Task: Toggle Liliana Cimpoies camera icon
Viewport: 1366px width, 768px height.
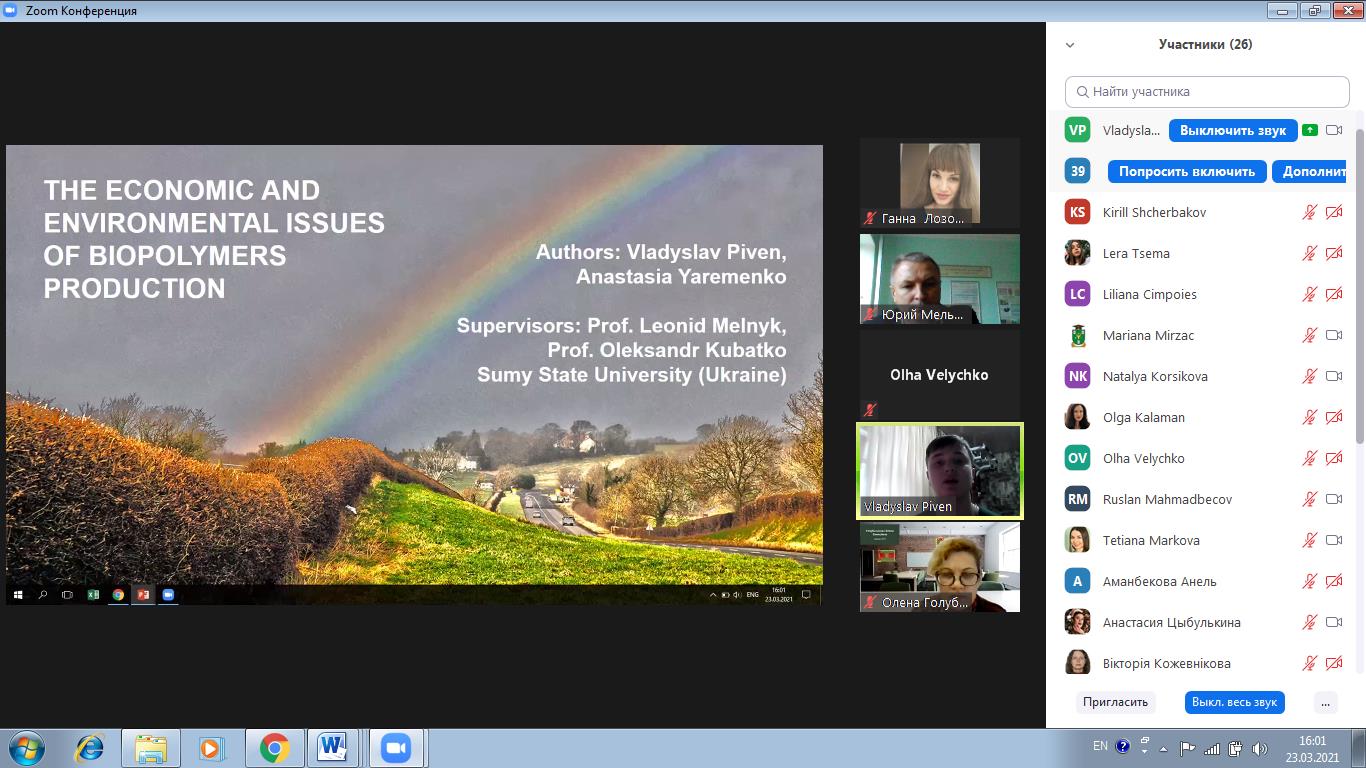Action: [x=1334, y=294]
